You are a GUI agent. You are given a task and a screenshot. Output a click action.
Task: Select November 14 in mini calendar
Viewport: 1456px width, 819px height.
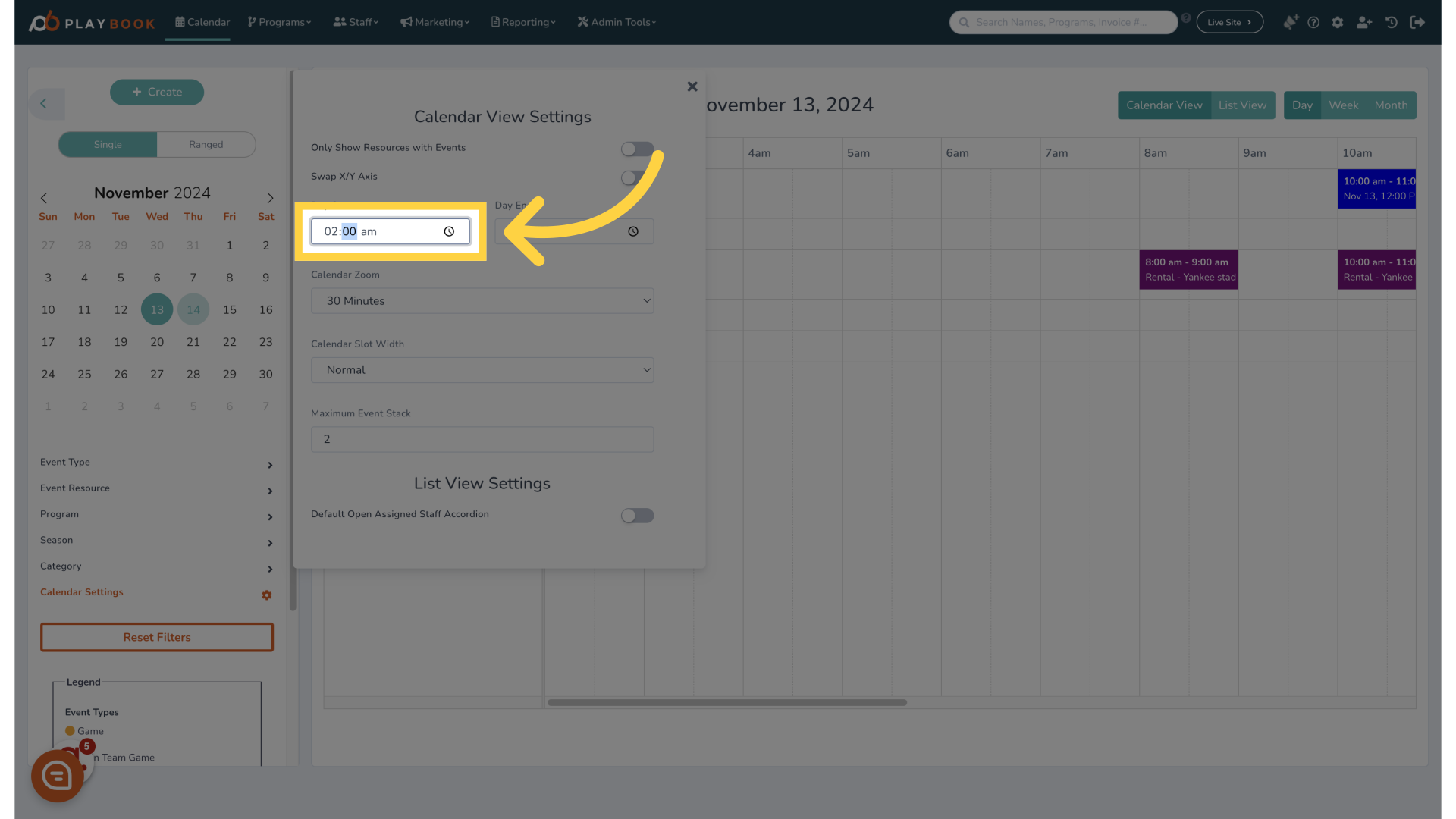pos(193,309)
